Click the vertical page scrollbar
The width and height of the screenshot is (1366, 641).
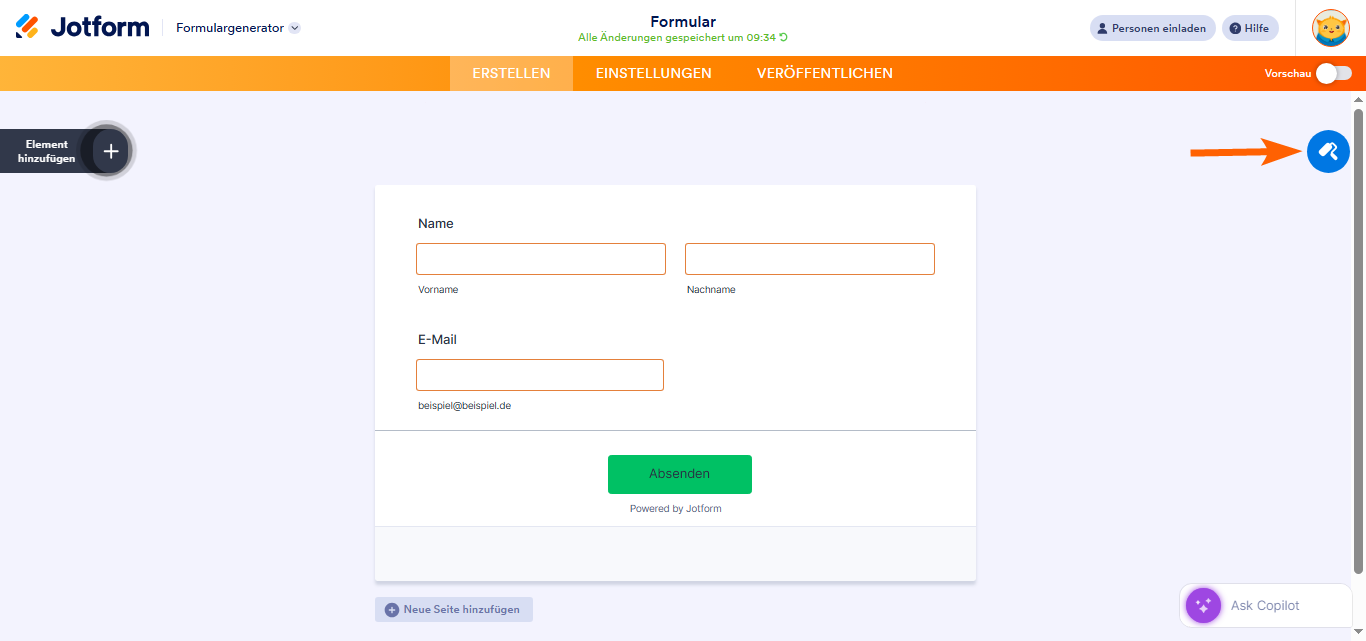pos(1358,340)
